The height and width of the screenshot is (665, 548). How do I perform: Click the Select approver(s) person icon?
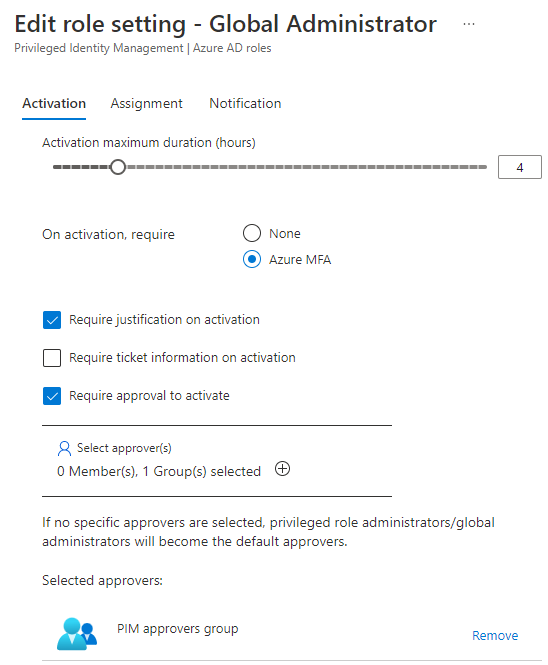pyautogui.click(x=64, y=448)
